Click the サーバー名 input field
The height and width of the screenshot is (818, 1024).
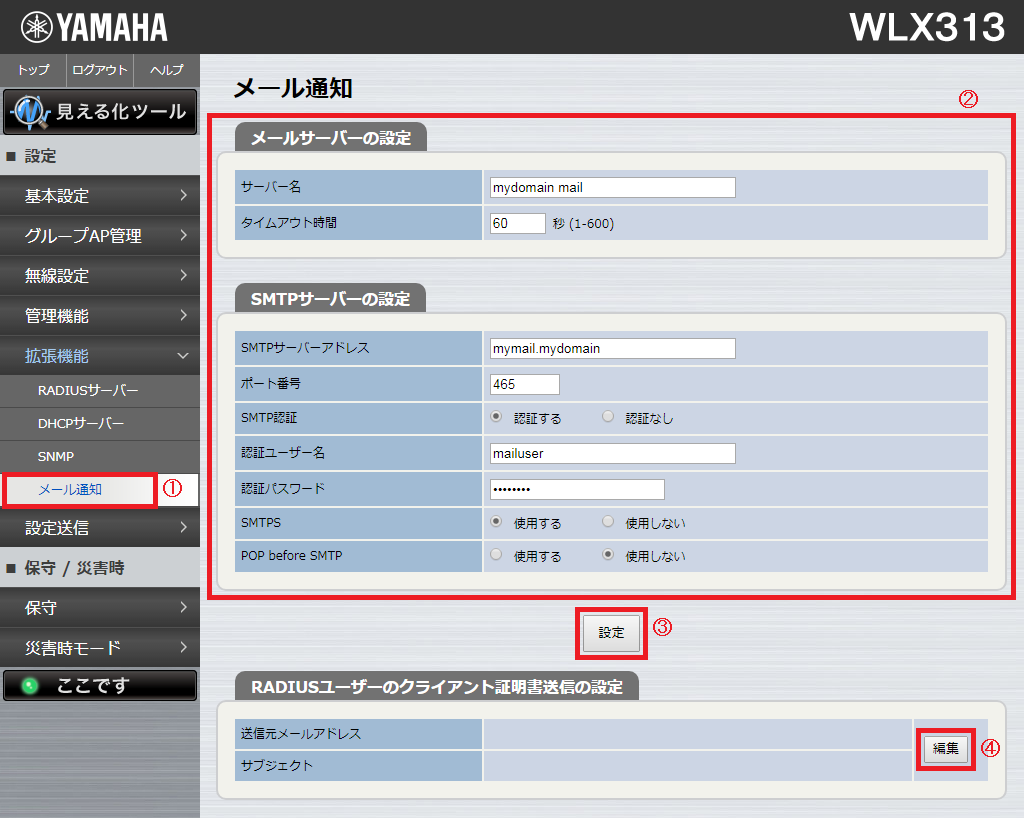tap(612, 187)
